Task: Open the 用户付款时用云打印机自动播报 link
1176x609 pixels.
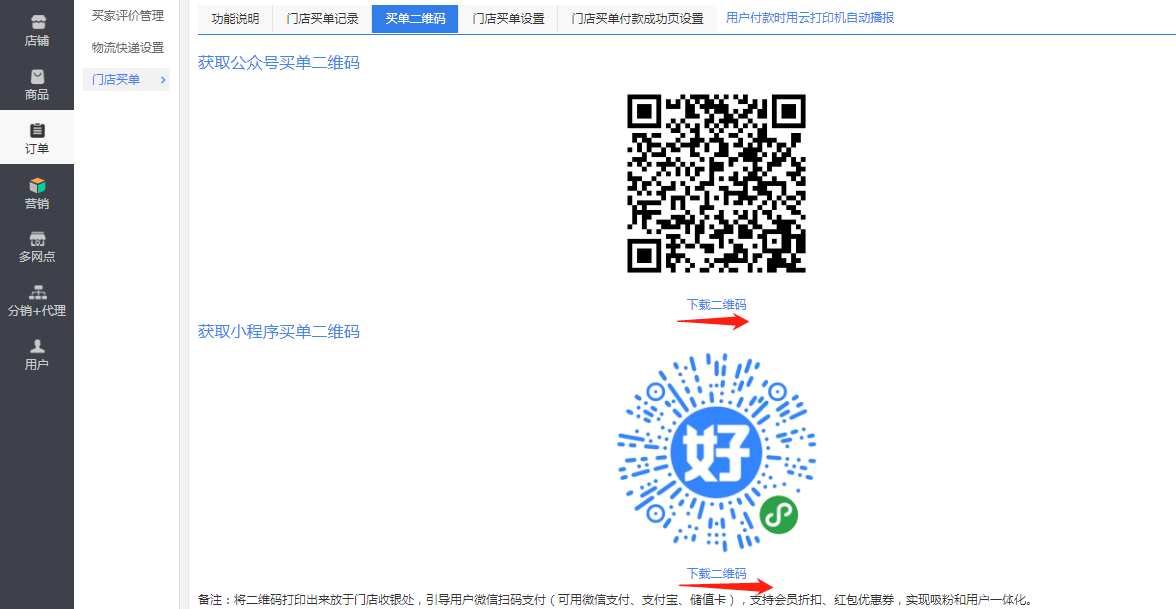Action: (x=810, y=18)
